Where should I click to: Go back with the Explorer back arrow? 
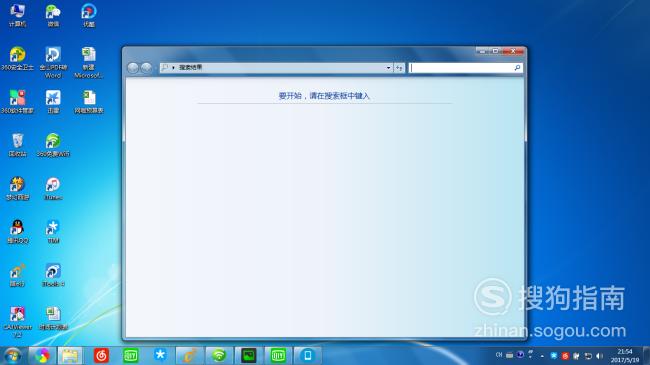[x=133, y=68]
